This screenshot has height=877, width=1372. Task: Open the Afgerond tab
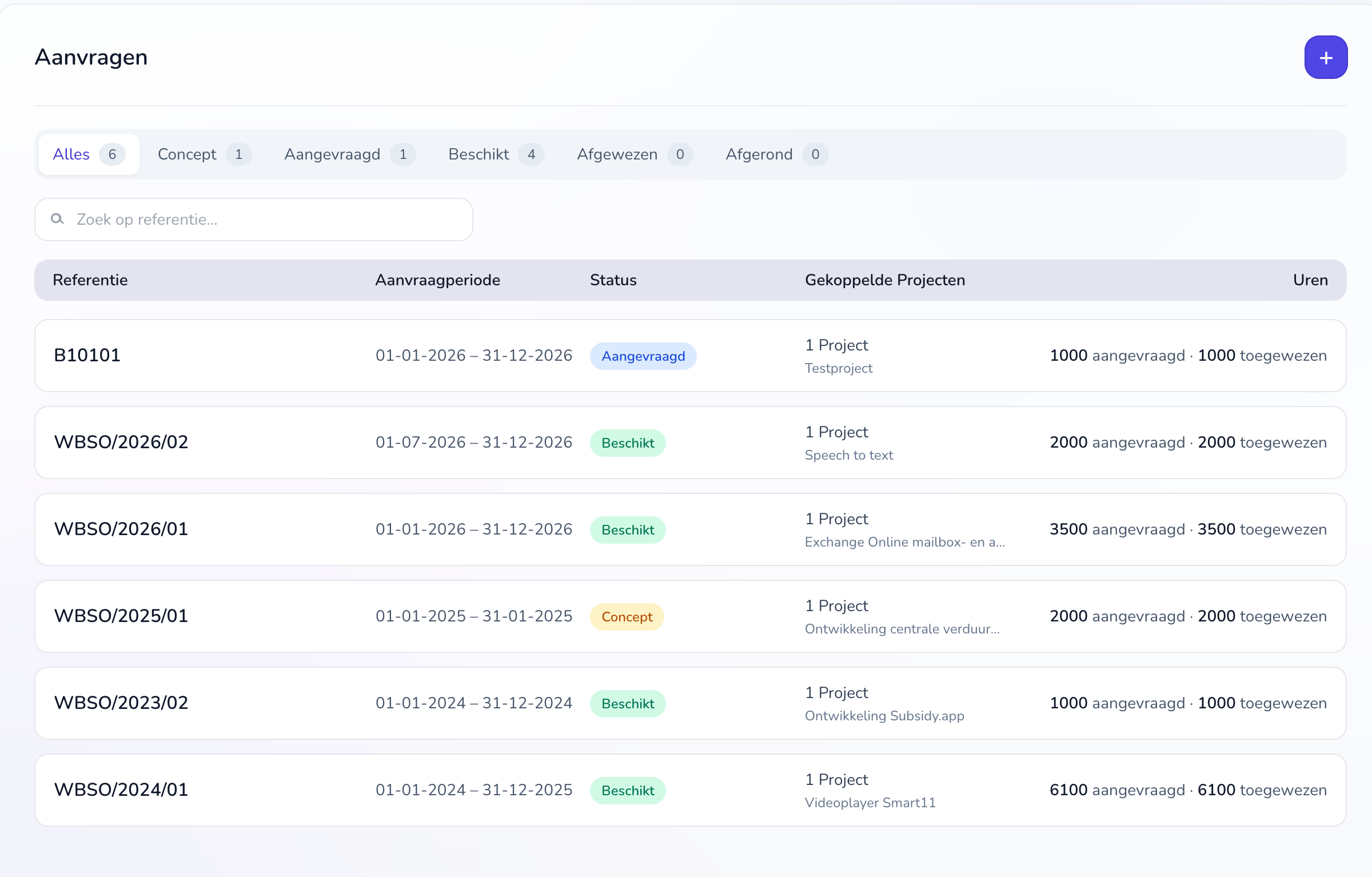pyautogui.click(x=776, y=154)
